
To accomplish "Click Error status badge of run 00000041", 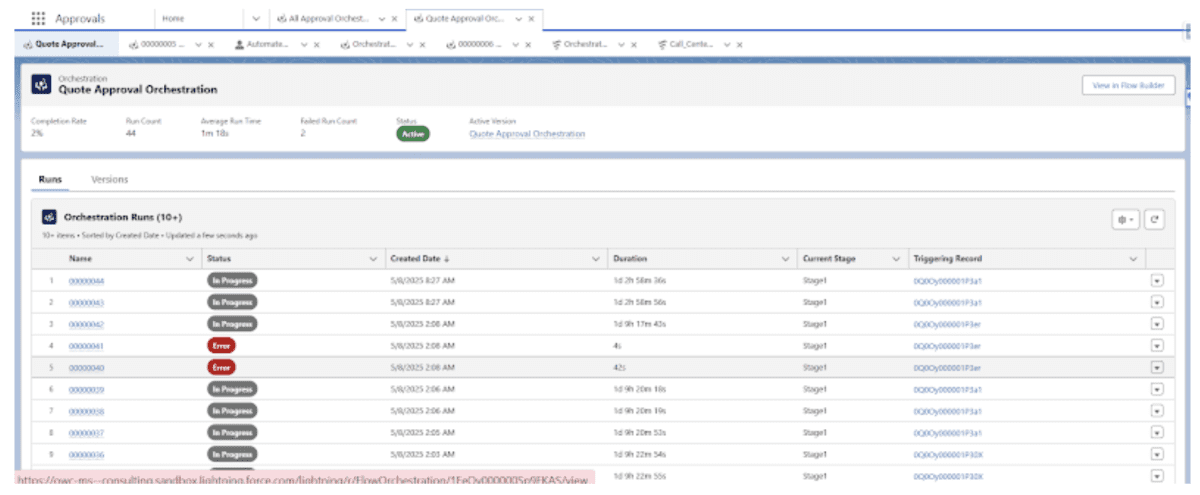I will [221, 346].
